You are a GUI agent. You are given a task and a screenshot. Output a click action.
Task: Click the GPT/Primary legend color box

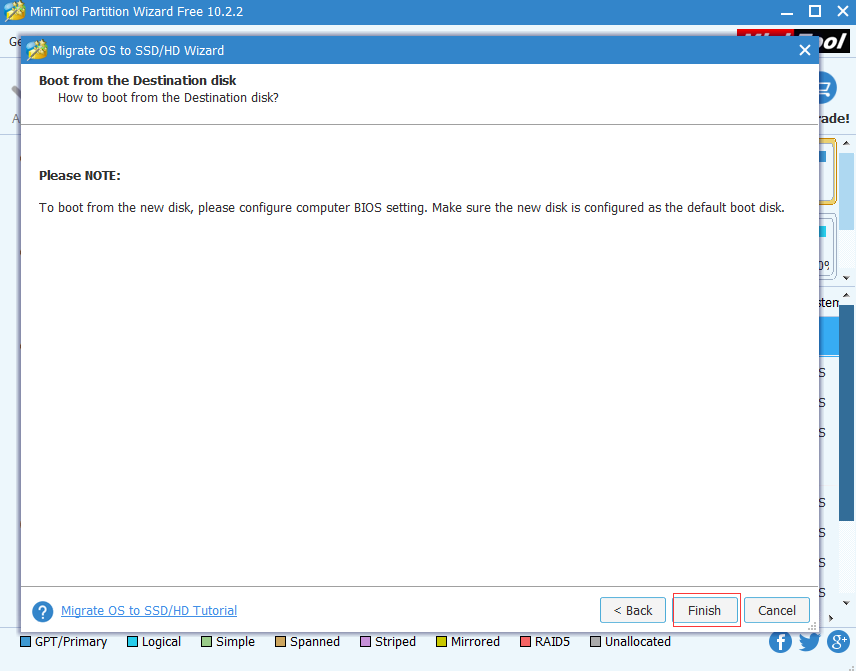tap(26, 642)
